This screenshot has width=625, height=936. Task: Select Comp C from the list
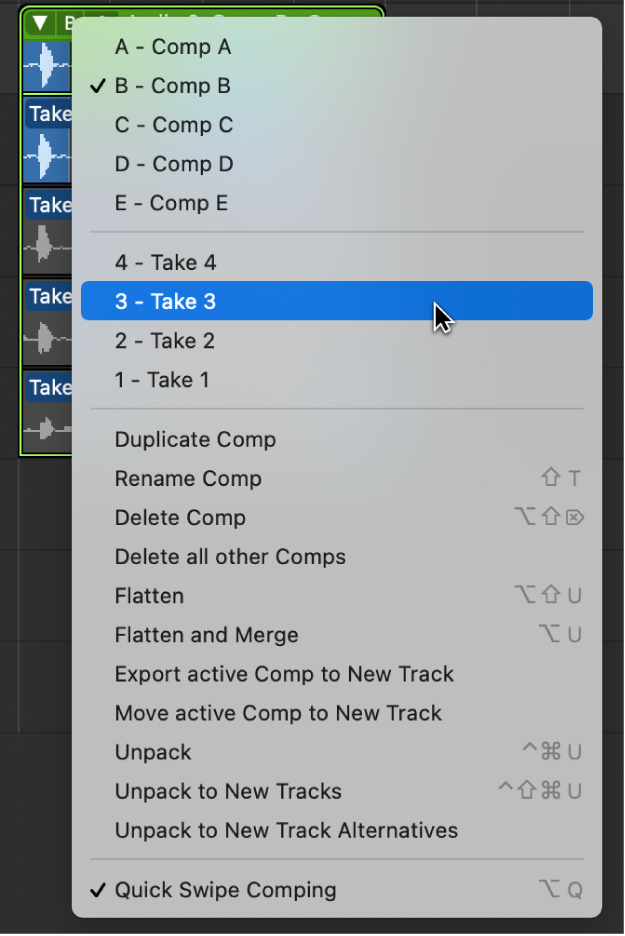[173, 125]
